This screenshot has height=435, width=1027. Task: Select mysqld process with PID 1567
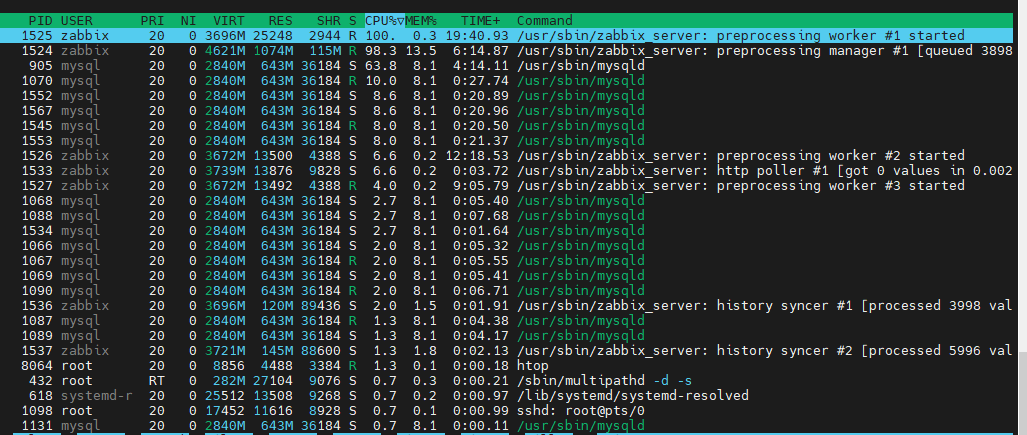point(506,111)
